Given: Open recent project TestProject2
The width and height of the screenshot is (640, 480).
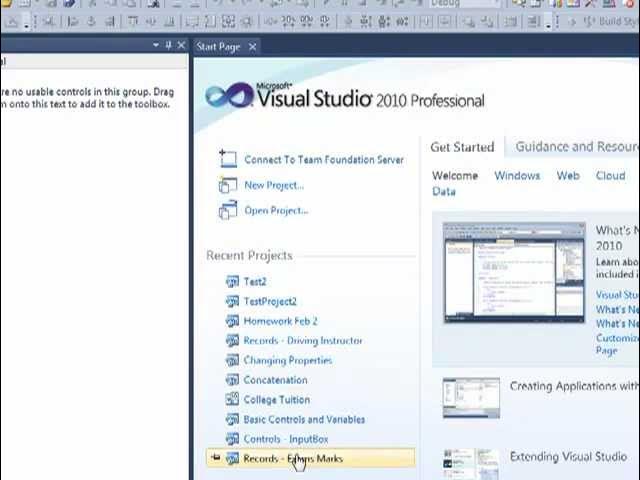Looking at the screenshot, I should [270, 301].
